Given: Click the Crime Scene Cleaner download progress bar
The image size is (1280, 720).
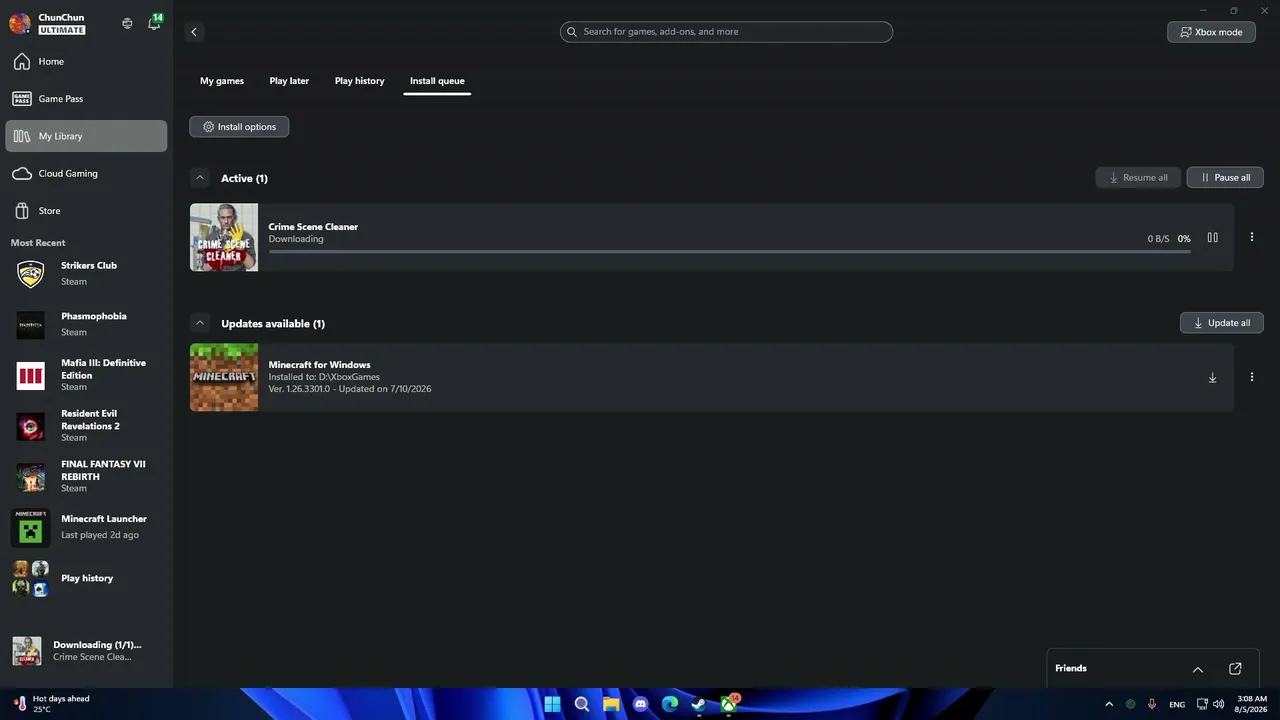Looking at the screenshot, I should tap(729, 252).
